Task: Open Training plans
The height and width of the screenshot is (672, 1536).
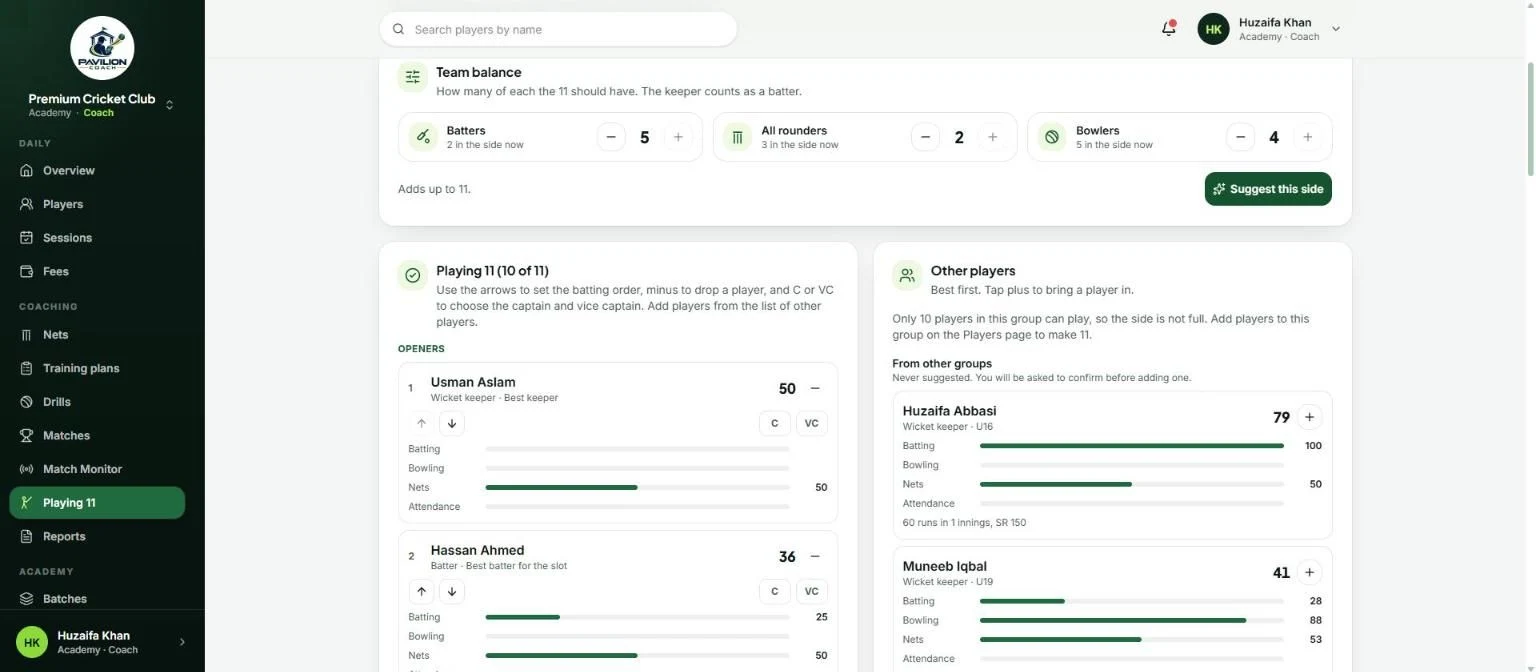Action: (x=97, y=368)
